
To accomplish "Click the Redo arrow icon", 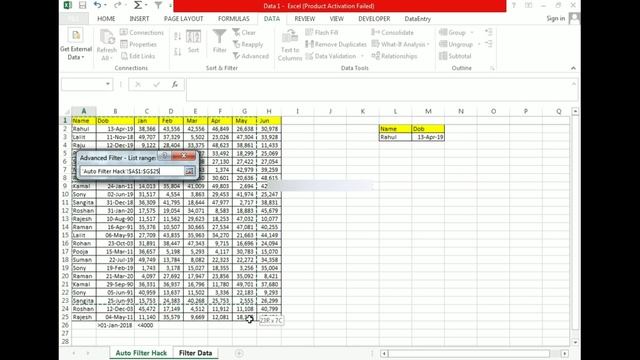I will [117, 5].
